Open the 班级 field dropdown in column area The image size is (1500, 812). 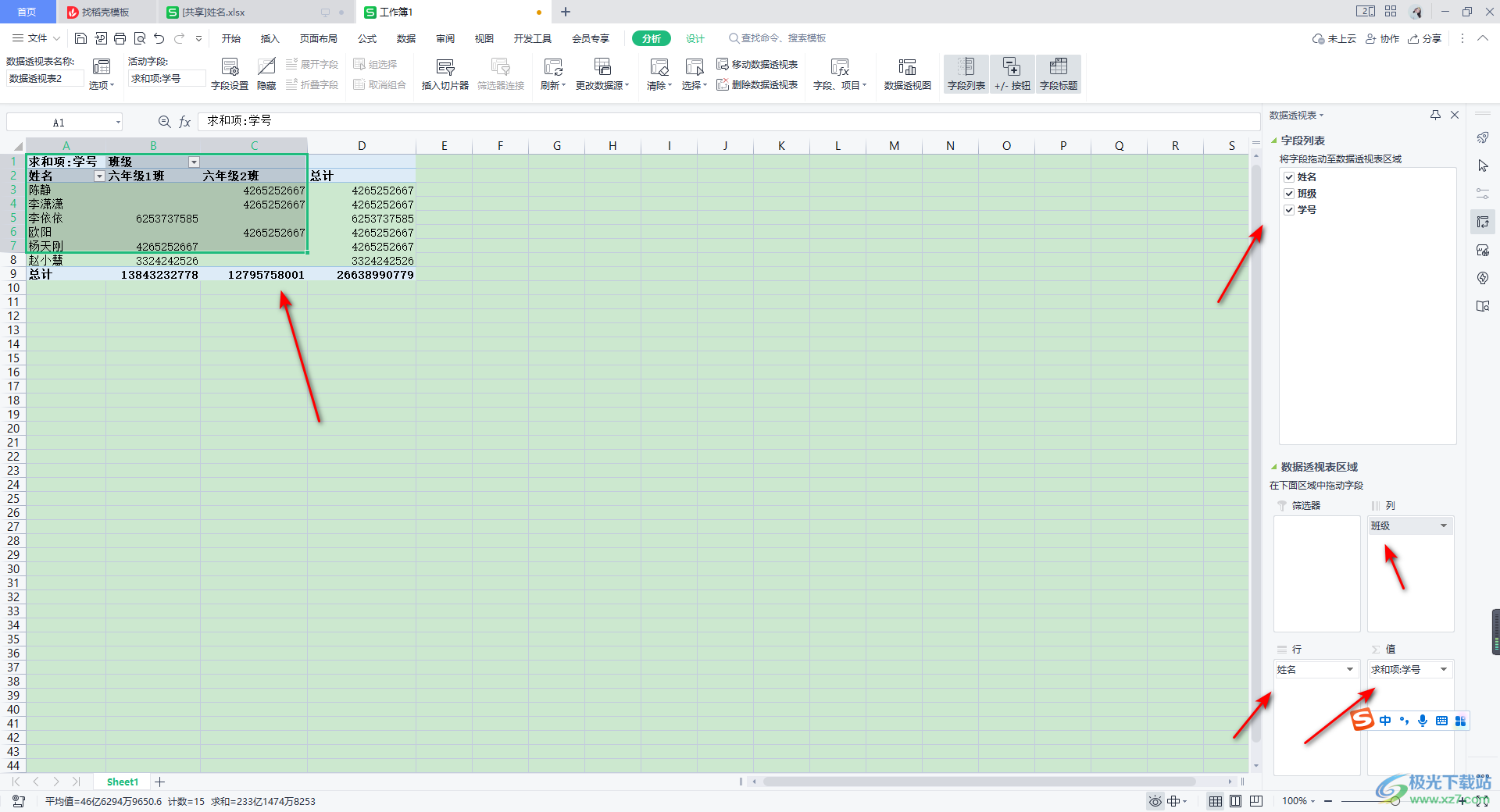tap(1443, 526)
